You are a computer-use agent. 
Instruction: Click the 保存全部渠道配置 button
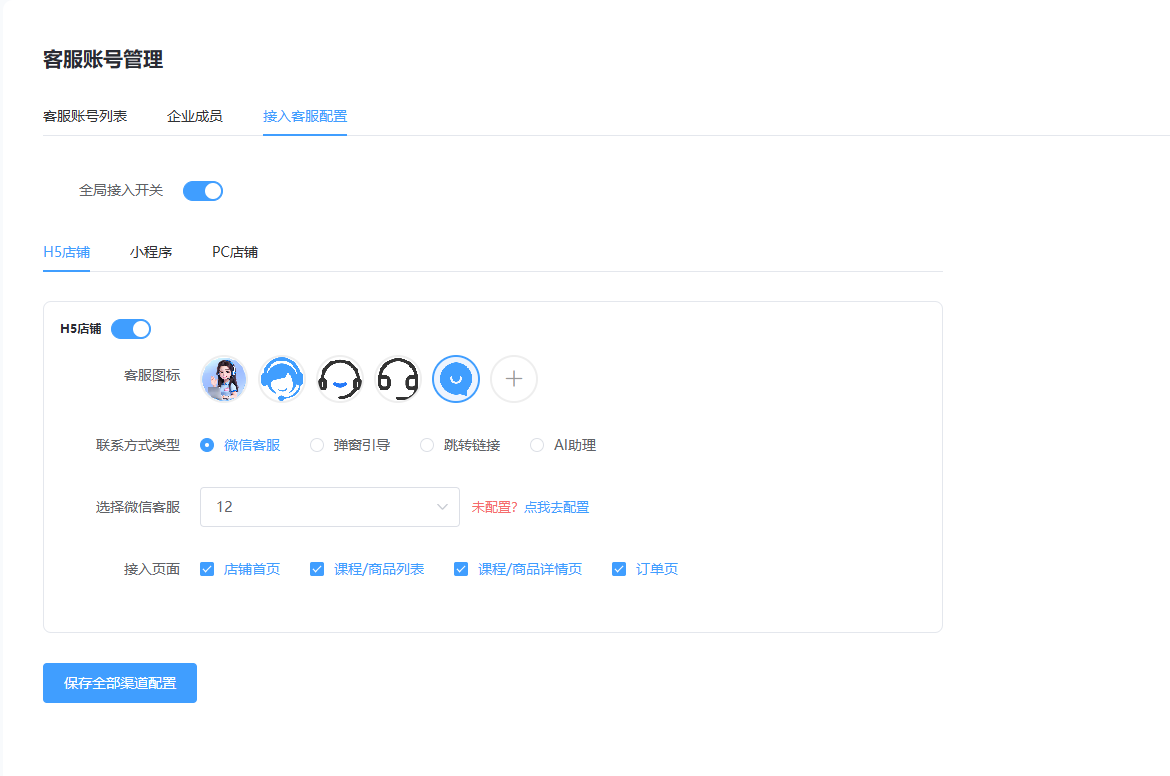tap(120, 683)
